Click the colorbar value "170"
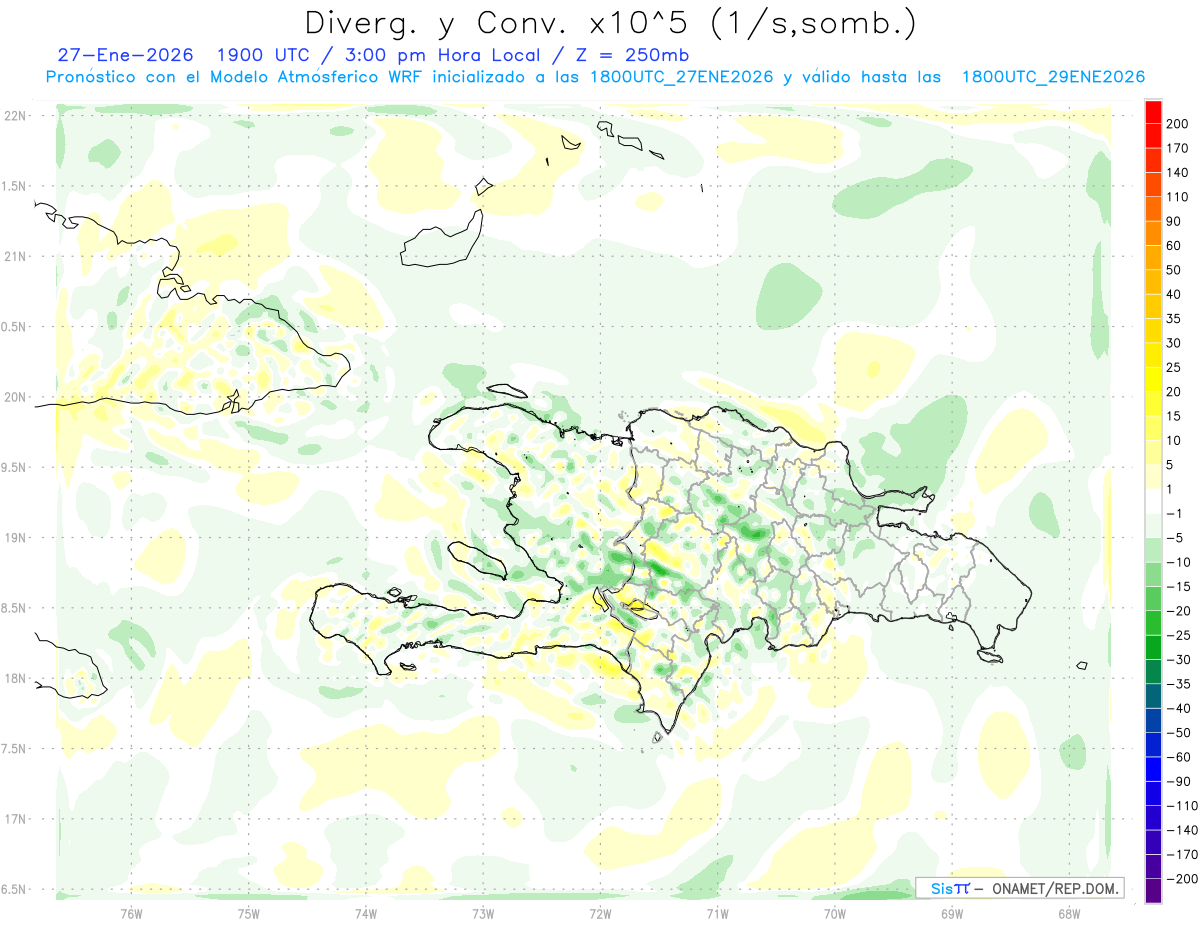1200x927 pixels. [x=1178, y=148]
